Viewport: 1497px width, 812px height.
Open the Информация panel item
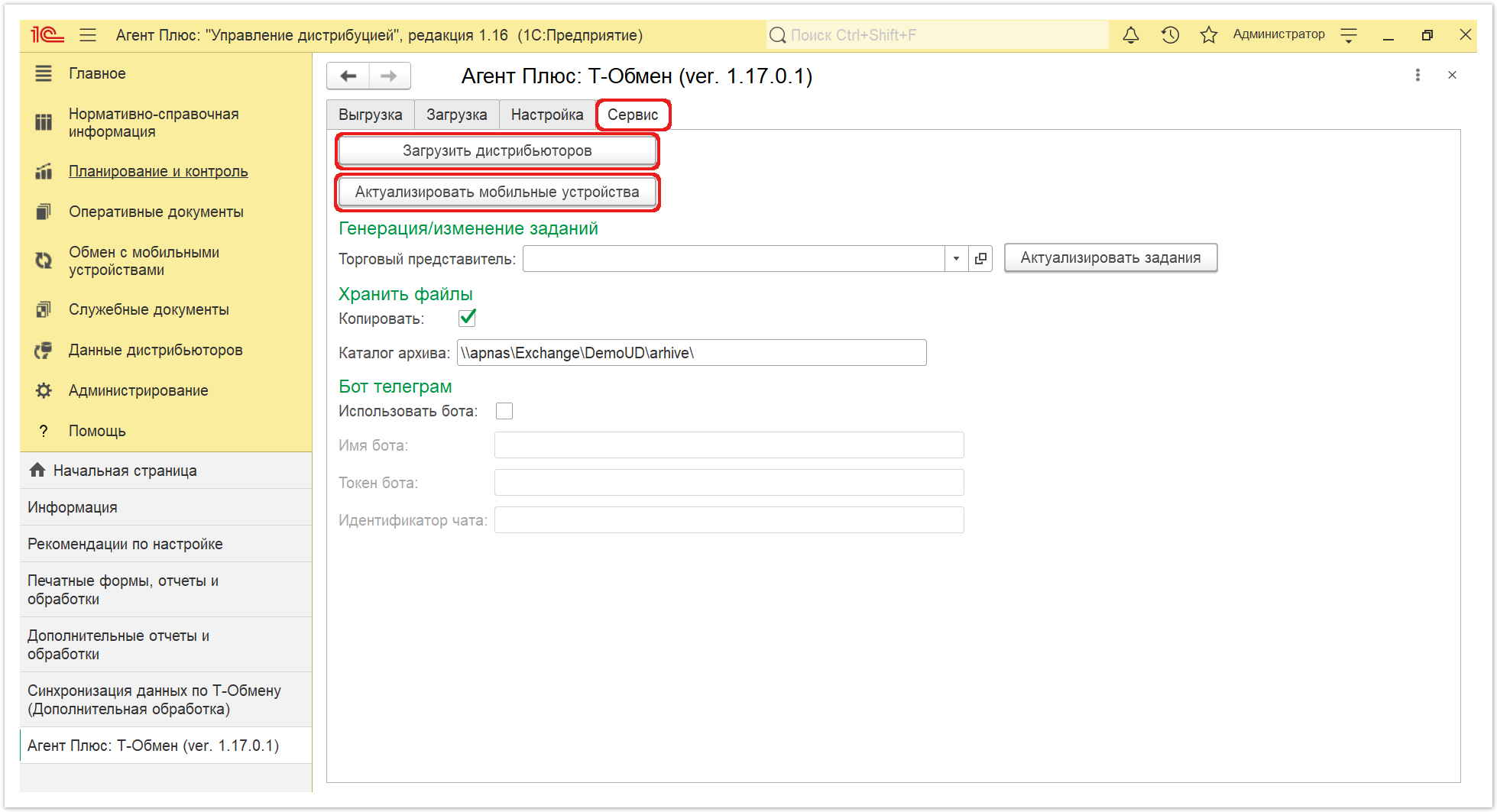pos(166,507)
